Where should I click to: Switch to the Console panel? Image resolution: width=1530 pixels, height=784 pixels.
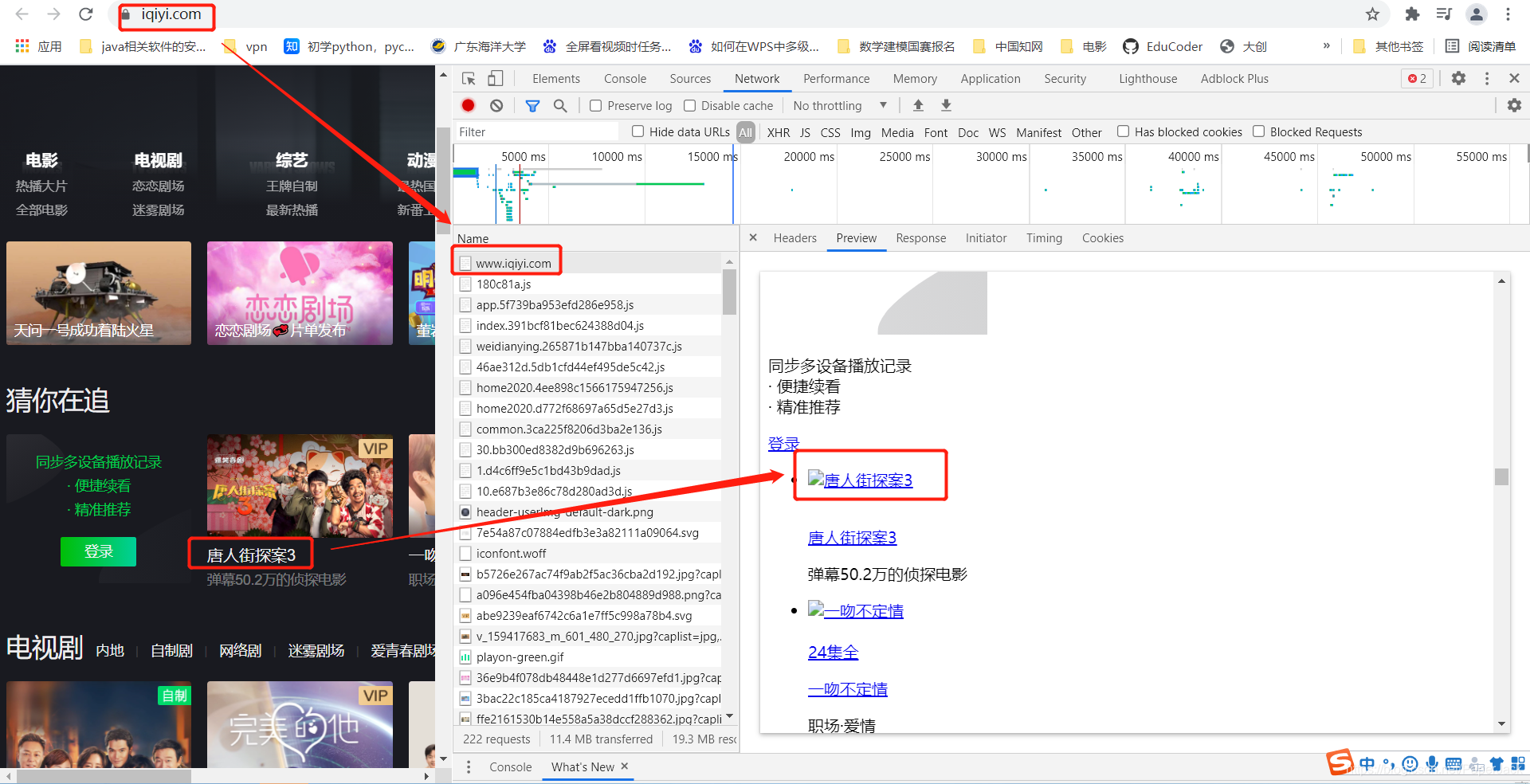tap(624, 78)
